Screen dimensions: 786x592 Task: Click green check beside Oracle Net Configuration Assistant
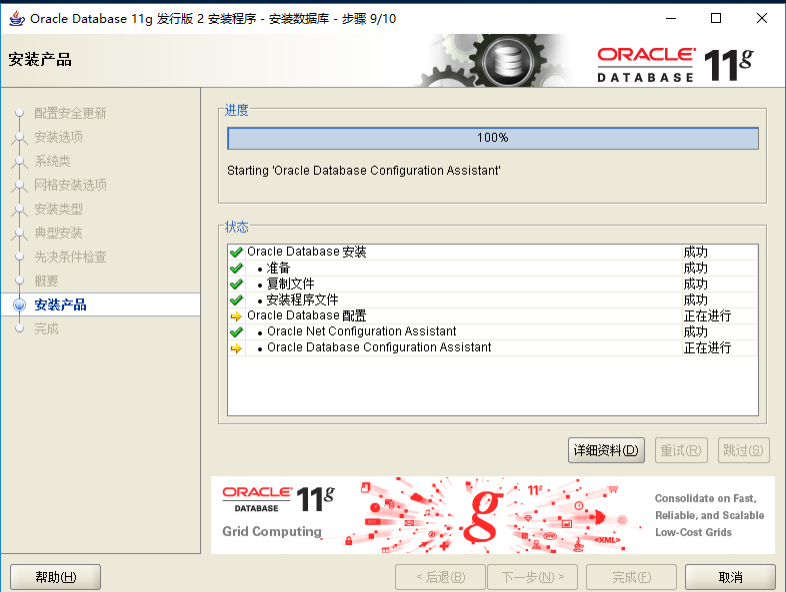click(x=236, y=332)
